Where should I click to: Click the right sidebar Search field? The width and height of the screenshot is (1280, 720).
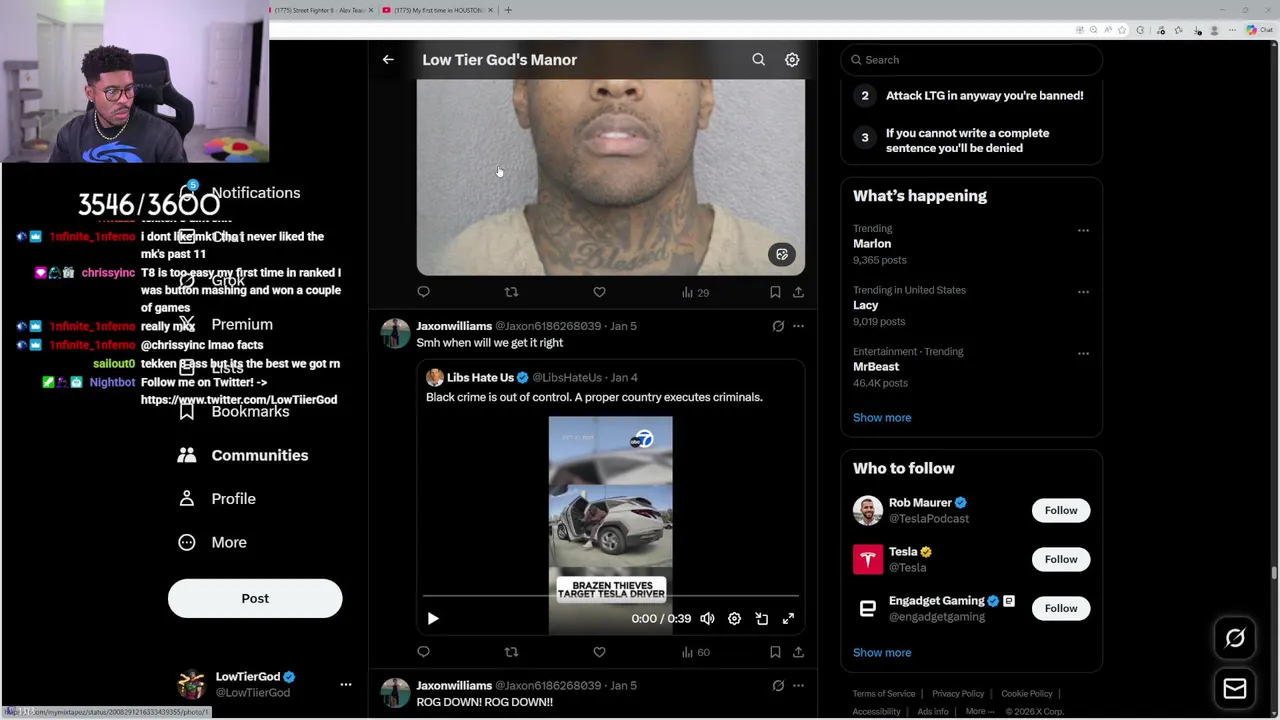click(971, 60)
